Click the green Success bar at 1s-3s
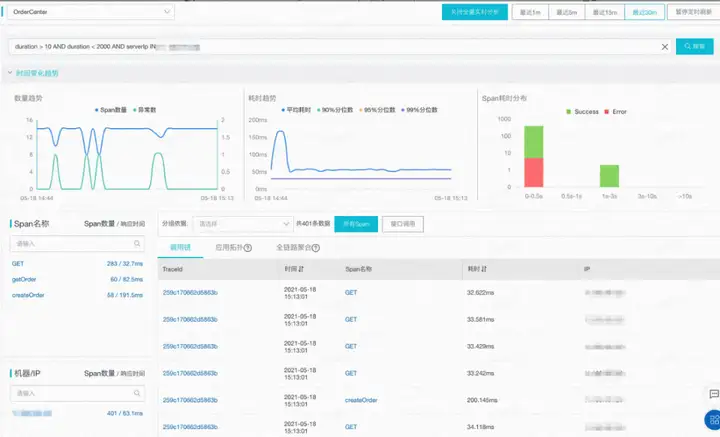720x437 pixels. 609,176
